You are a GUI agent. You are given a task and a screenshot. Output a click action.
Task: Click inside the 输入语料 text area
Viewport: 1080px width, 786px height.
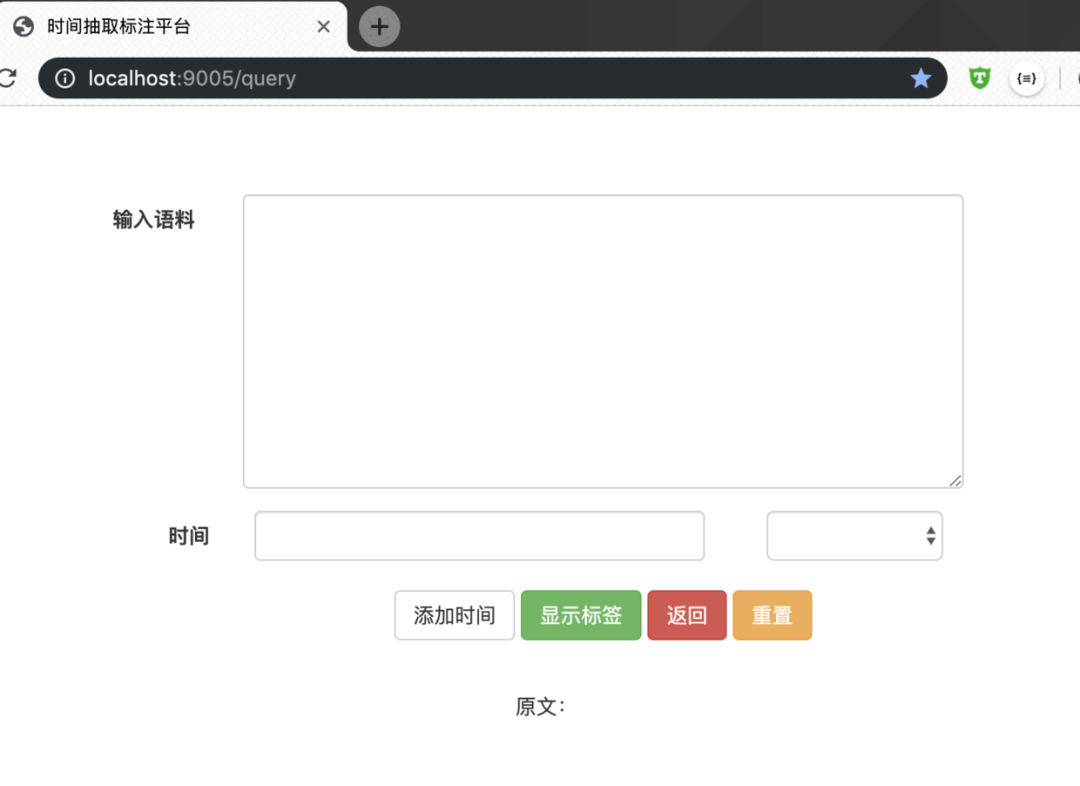point(603,341)
